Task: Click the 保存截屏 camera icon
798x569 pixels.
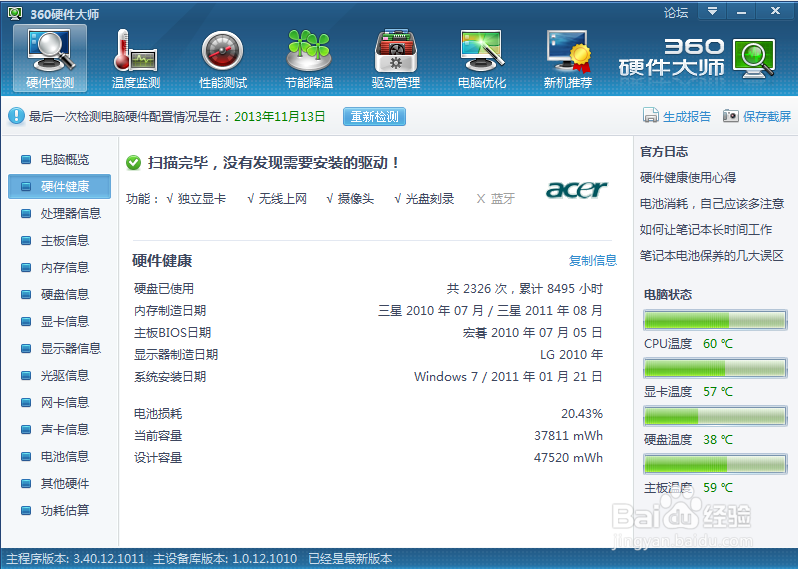Action: (x=730, y=116)
